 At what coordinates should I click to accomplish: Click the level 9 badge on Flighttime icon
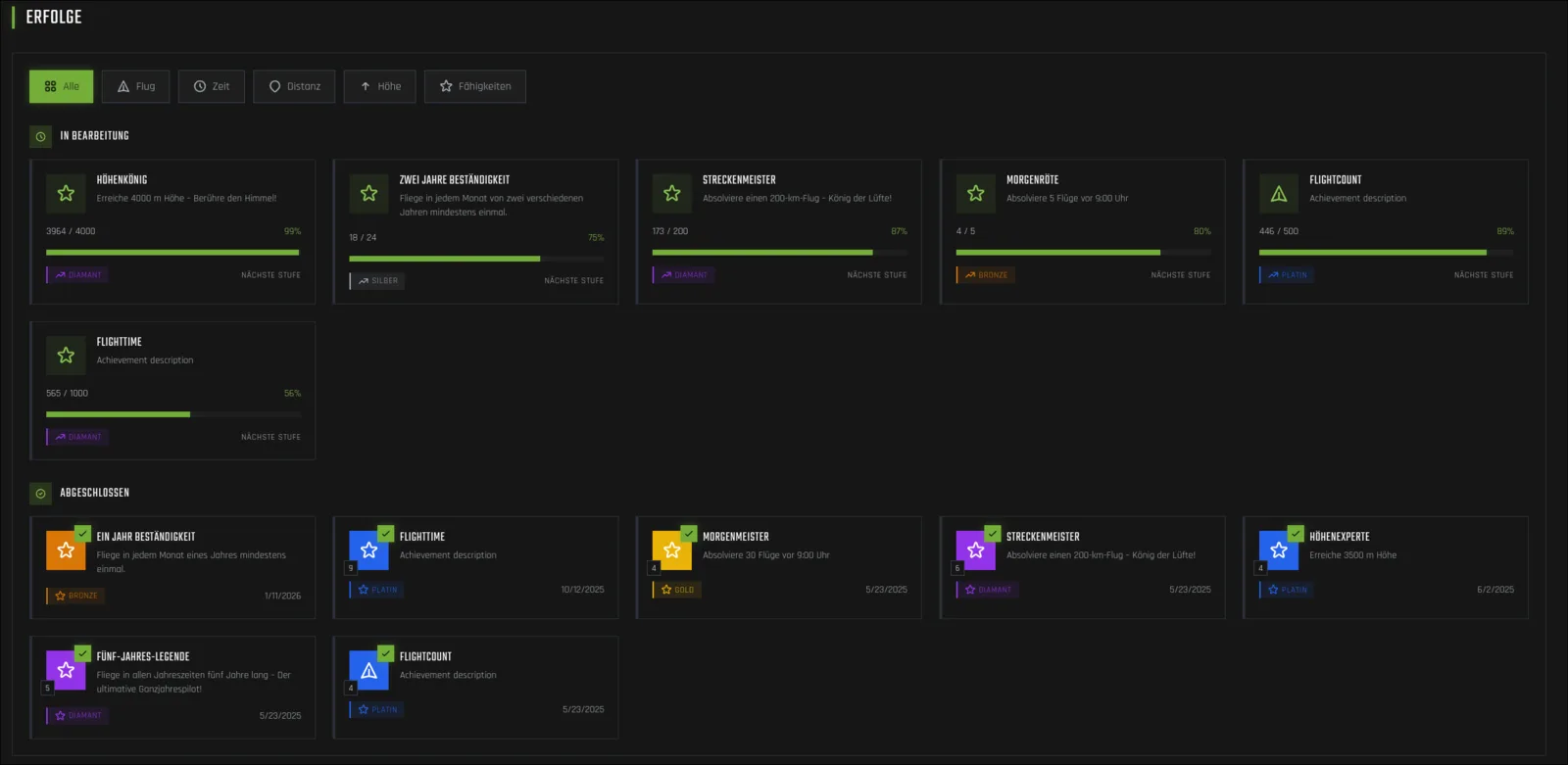[x=351, y=568]
